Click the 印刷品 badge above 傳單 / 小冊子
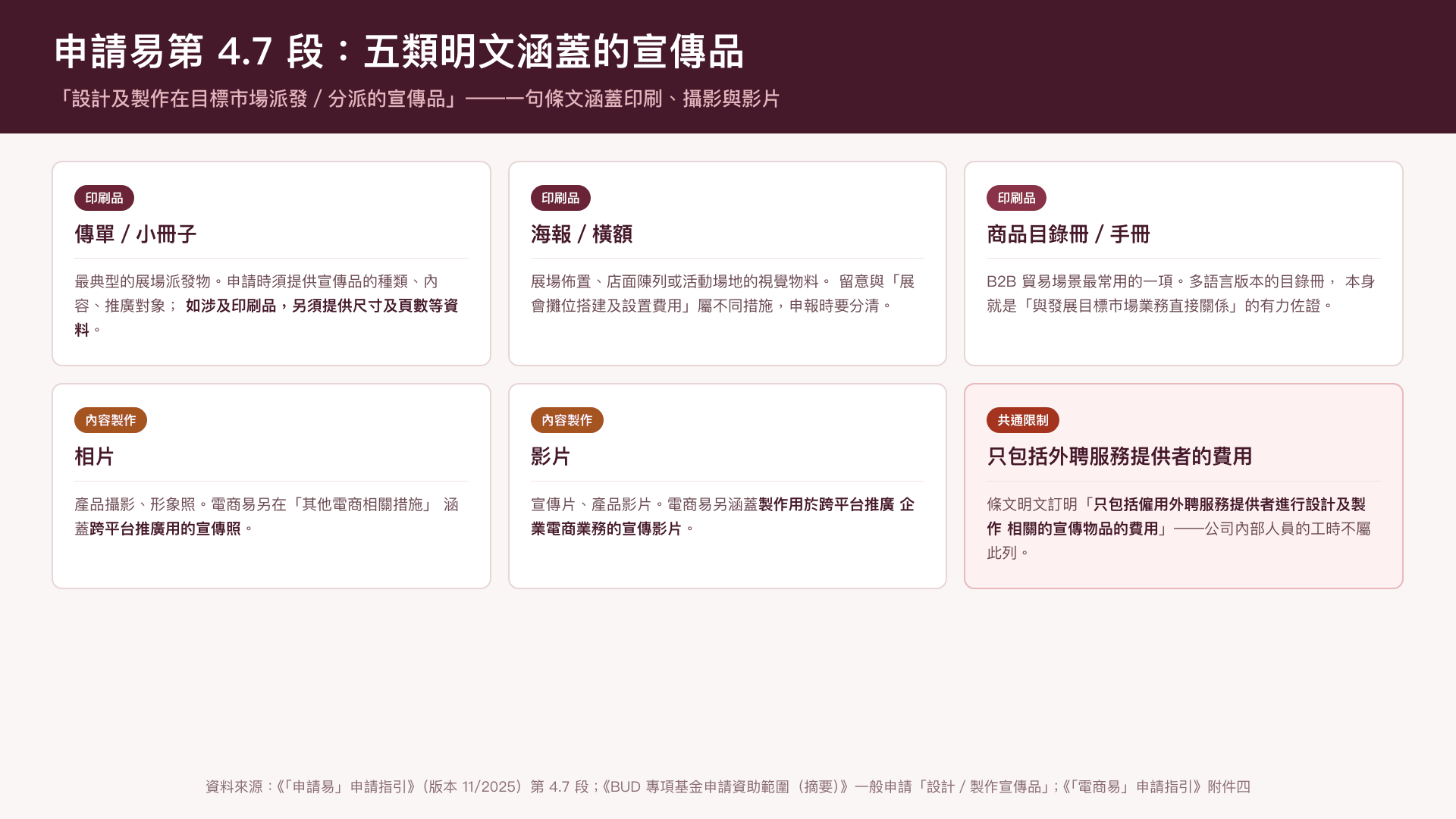The image size is (1456, 819). (x=104, y=198)
